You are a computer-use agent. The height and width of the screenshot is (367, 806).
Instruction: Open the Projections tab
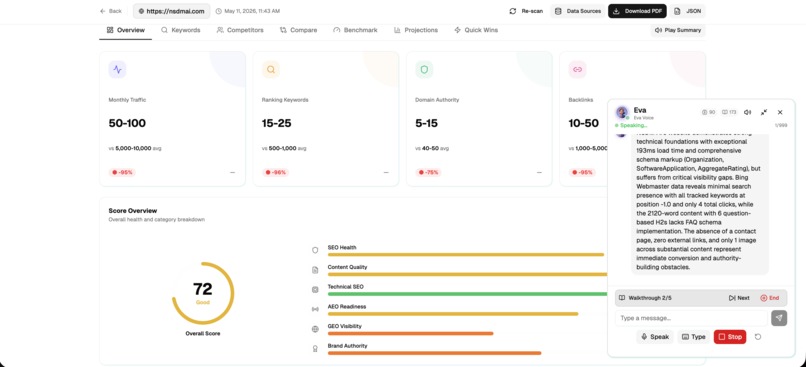pos(416,30)
